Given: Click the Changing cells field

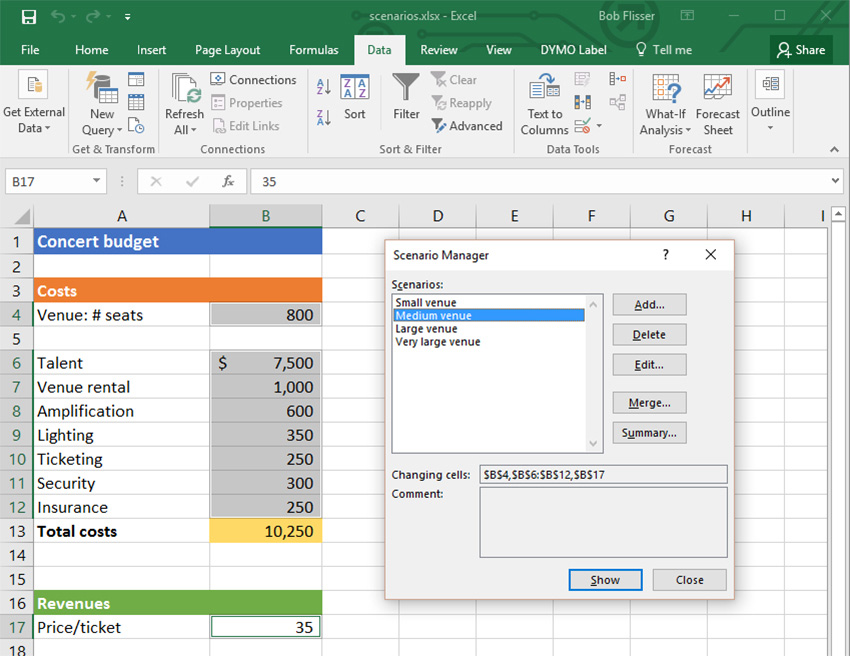Looking at the screenshot, I should (x=603, y=475).
